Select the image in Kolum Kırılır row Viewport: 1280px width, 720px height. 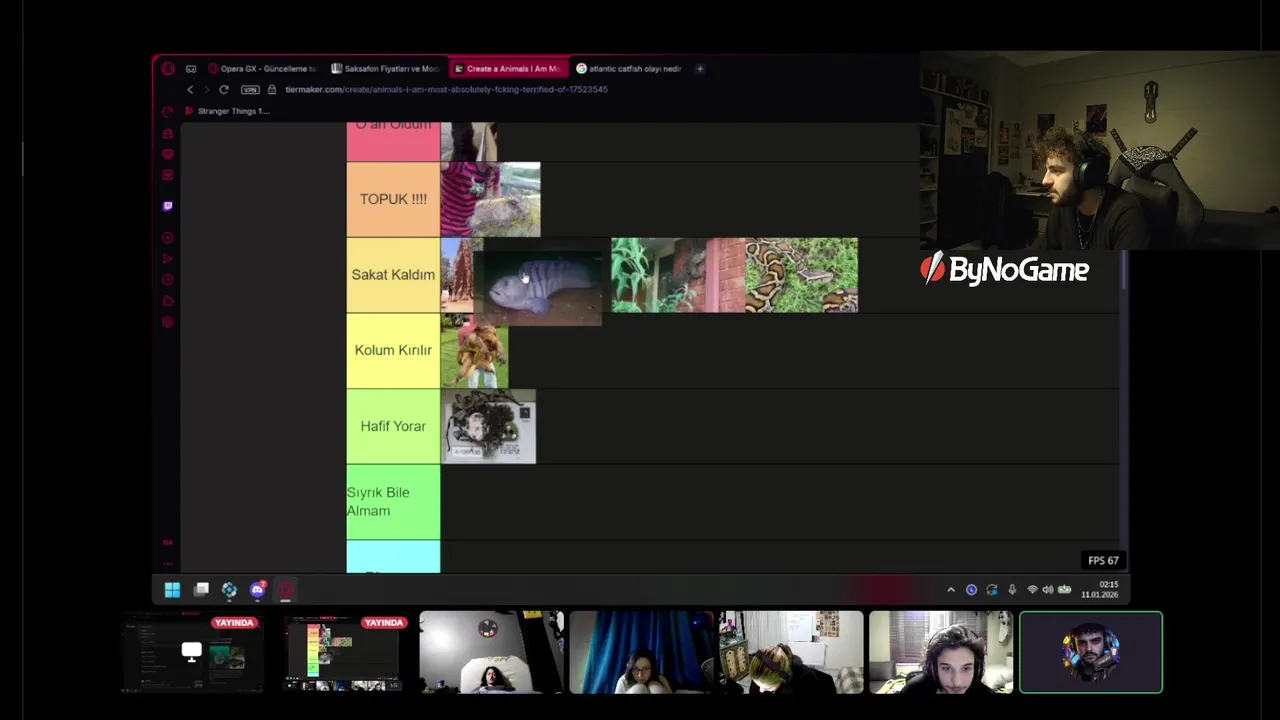pyautogui.click(x=474, y=351)
